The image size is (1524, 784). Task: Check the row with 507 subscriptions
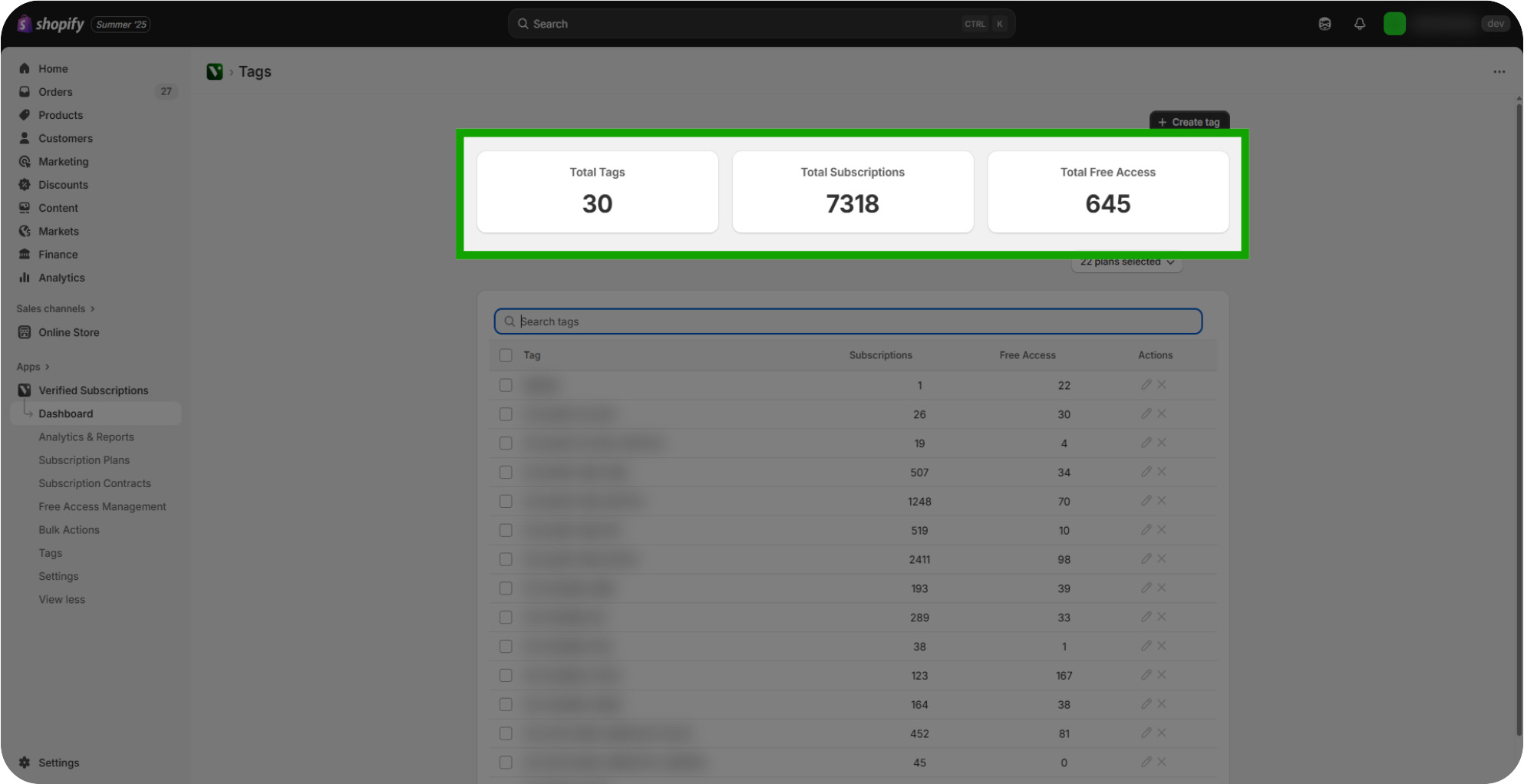[506, 473]
